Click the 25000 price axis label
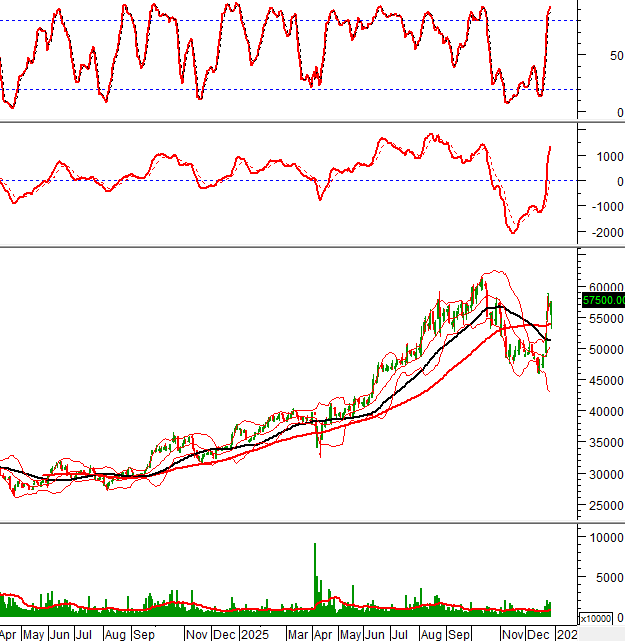Viewport: 625px width, 641px height. coord(601,505)
